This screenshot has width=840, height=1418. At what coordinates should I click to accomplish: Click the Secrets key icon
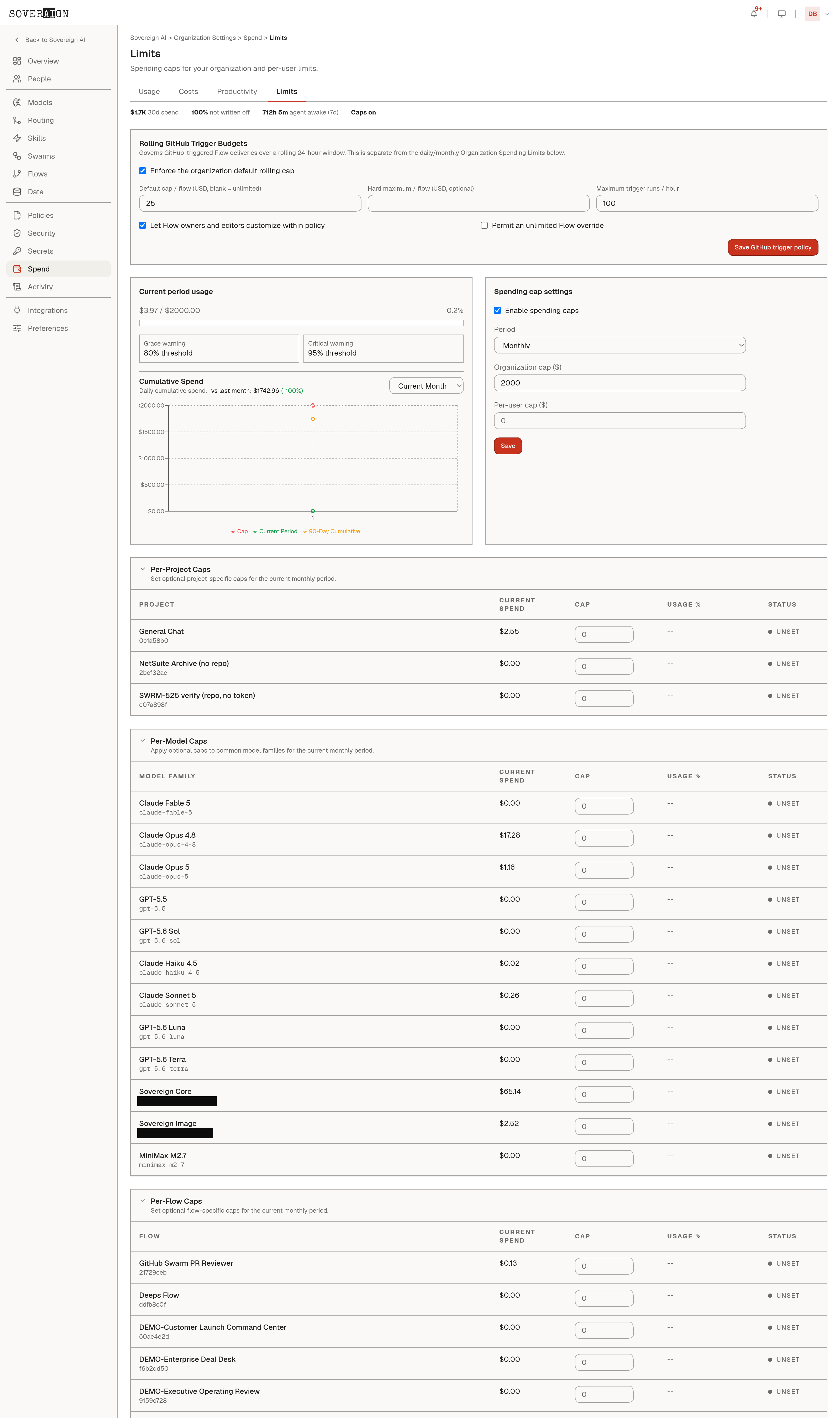17,251
